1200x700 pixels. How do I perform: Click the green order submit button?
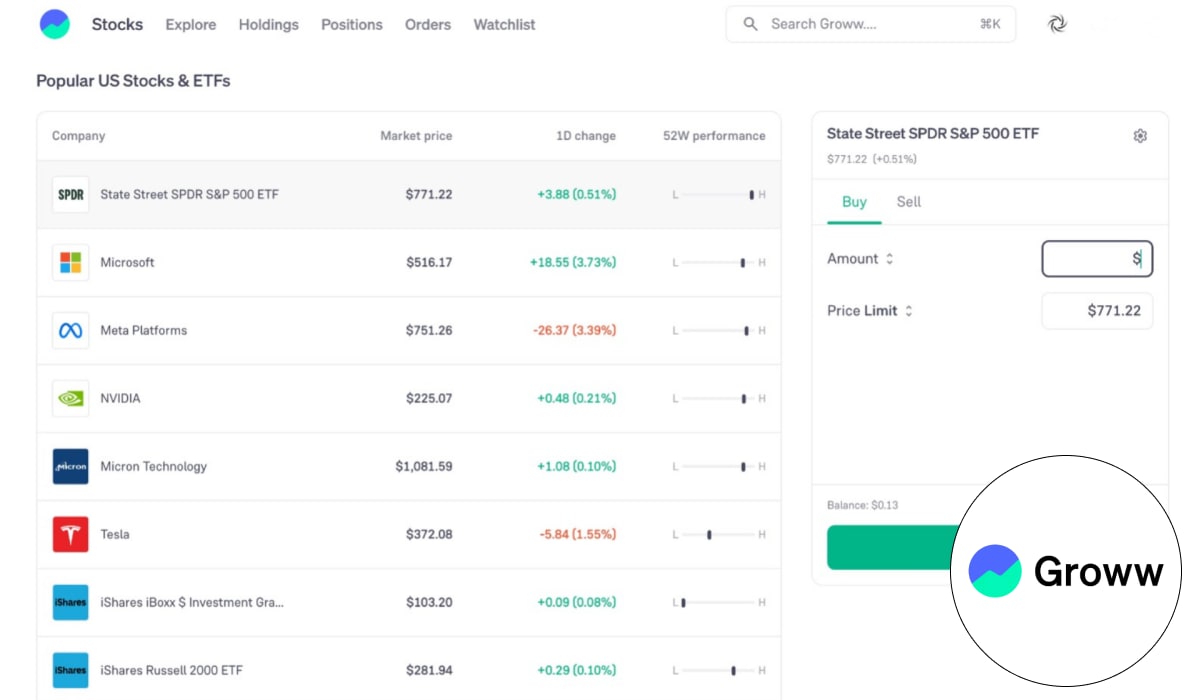tap(892, 547)
